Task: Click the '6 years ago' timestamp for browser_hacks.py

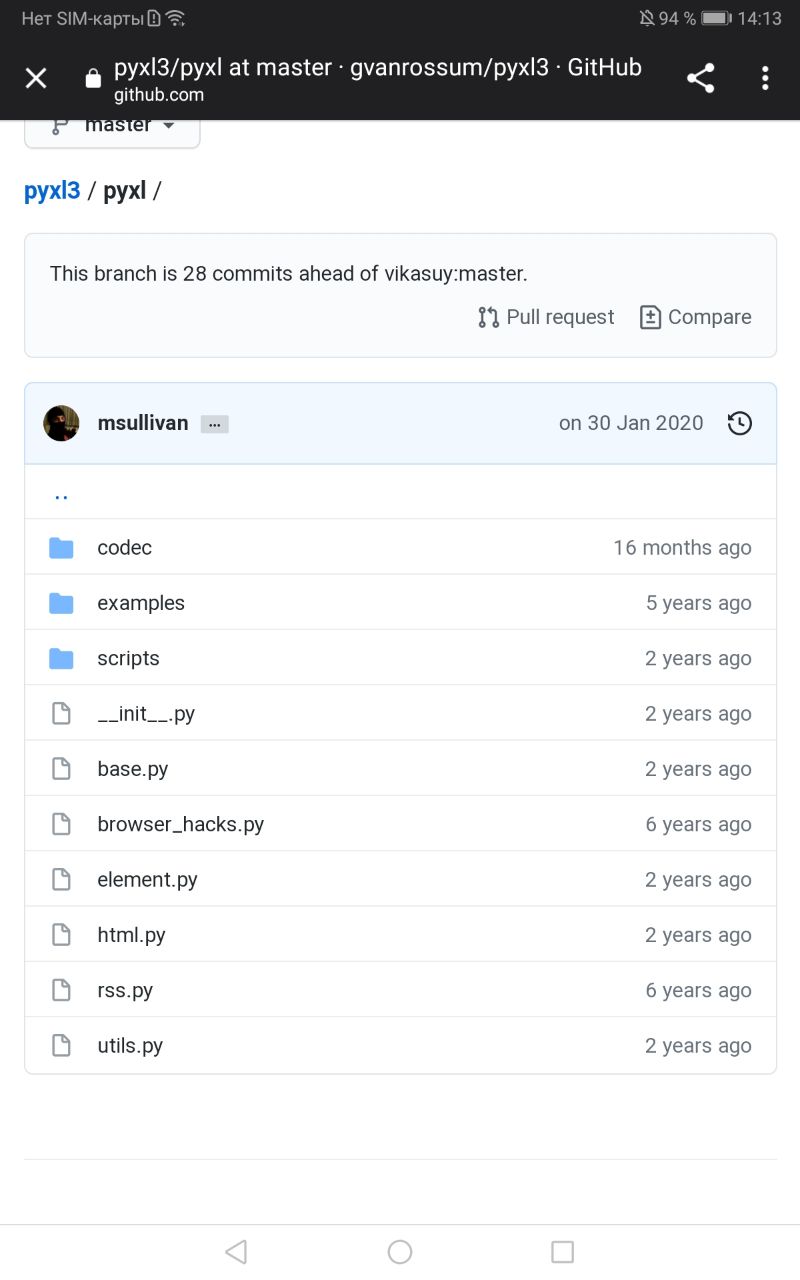Action: point(698,824)
